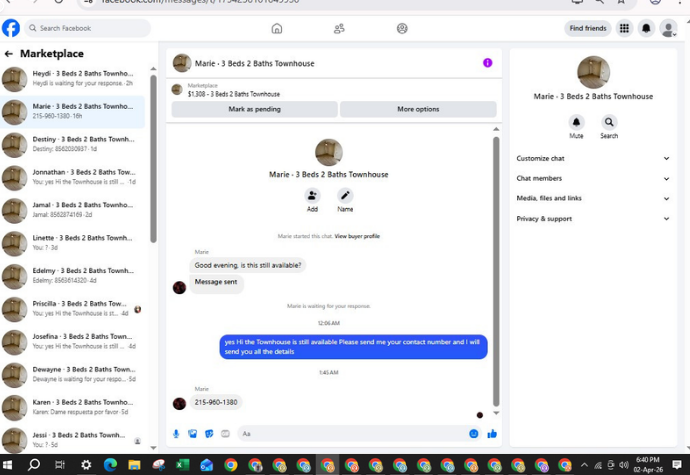Click the Facebook logo icon
The height and width of the screenshot is (475, 690).
[11, 28]
